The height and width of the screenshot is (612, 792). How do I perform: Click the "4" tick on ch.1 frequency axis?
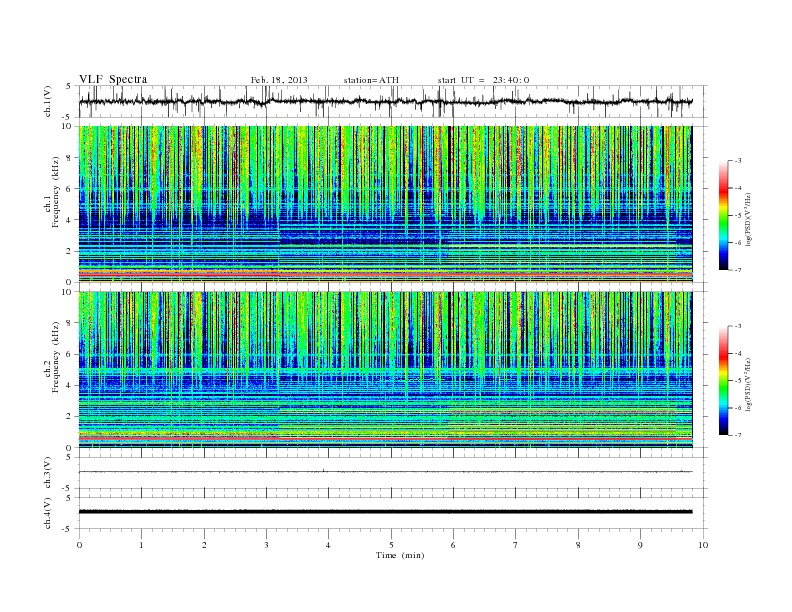[x=69, y=220]
